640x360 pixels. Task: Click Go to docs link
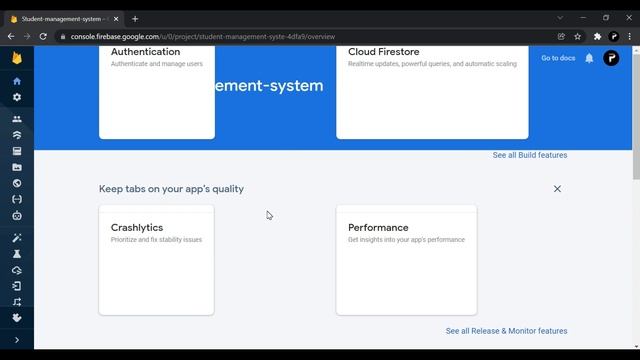[x=558, y=58]
